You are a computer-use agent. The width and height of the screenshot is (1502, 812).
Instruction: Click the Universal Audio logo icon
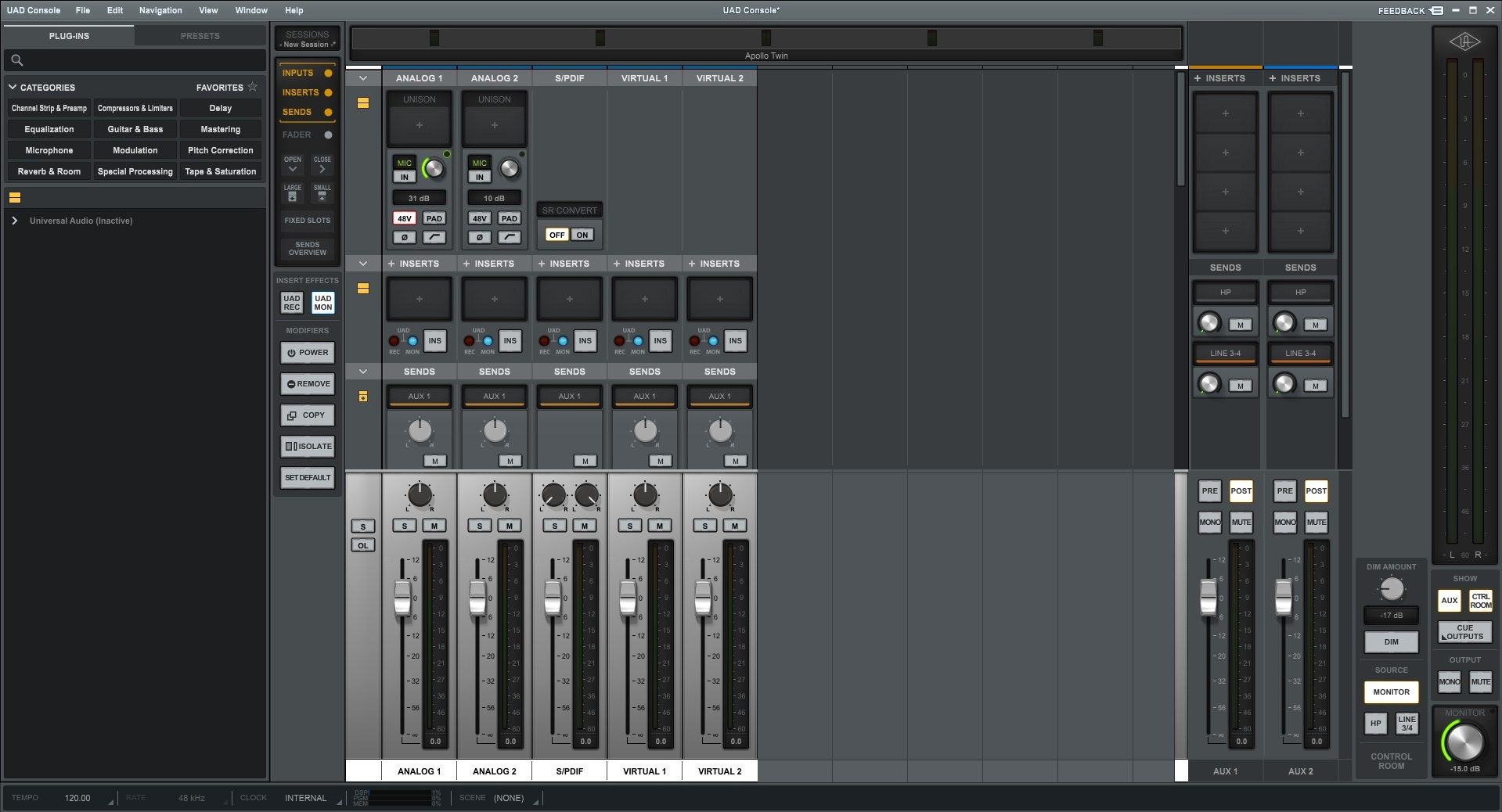1464,42
